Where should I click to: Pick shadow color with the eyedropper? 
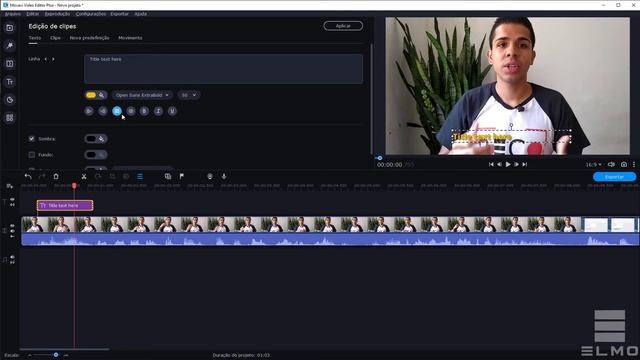[101, 139]
